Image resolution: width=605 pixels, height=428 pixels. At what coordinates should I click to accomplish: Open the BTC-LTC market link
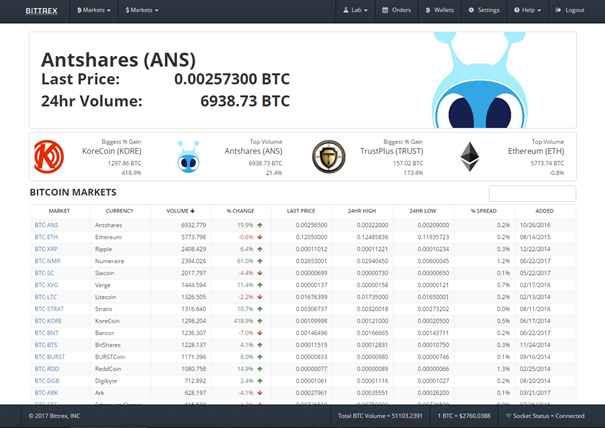[x=46, y=297]
